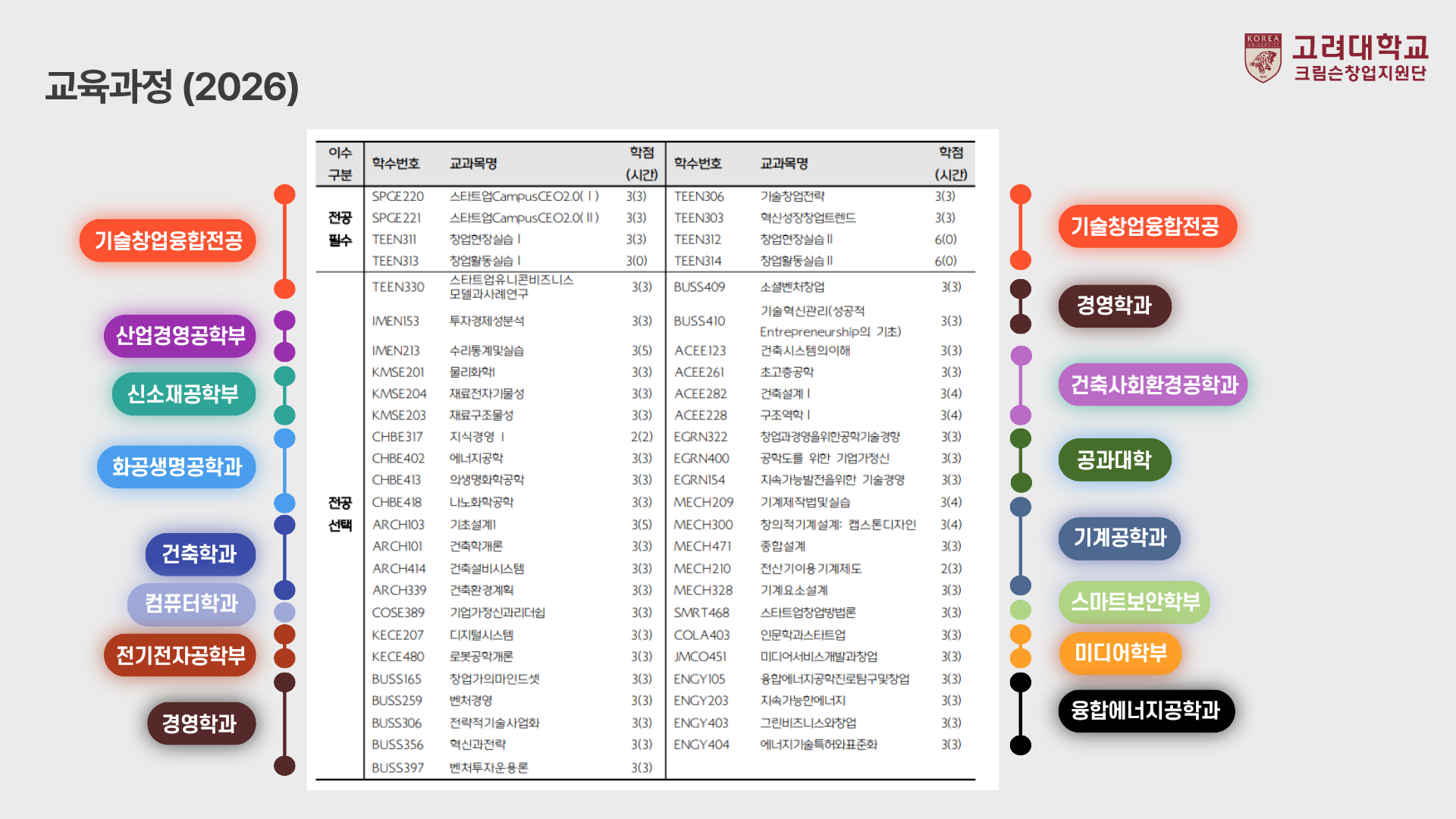Click the 고려대학교 크림슨창업지원단 text logo

(x=1360, y=58)
